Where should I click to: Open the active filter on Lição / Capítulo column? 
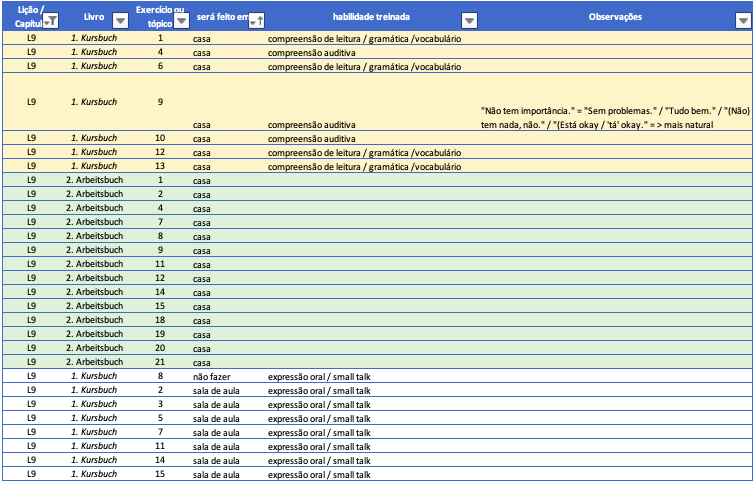pos(51,20)
